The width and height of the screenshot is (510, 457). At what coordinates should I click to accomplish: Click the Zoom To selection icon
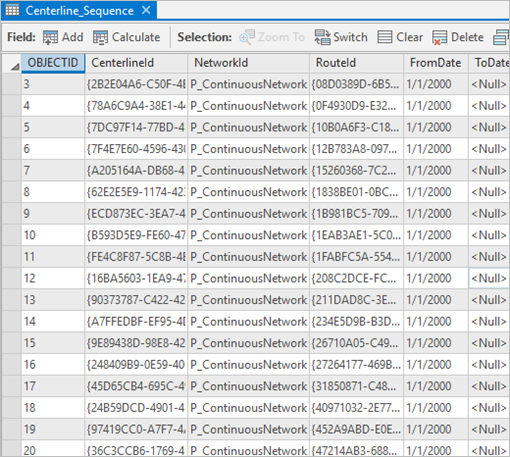(x=247, y=37)
